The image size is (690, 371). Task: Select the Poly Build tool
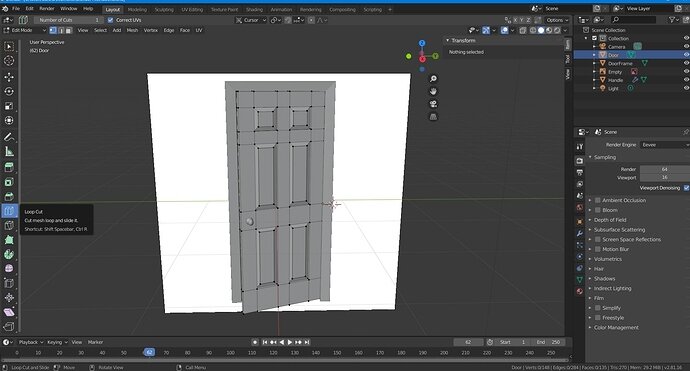click(9, 240)
